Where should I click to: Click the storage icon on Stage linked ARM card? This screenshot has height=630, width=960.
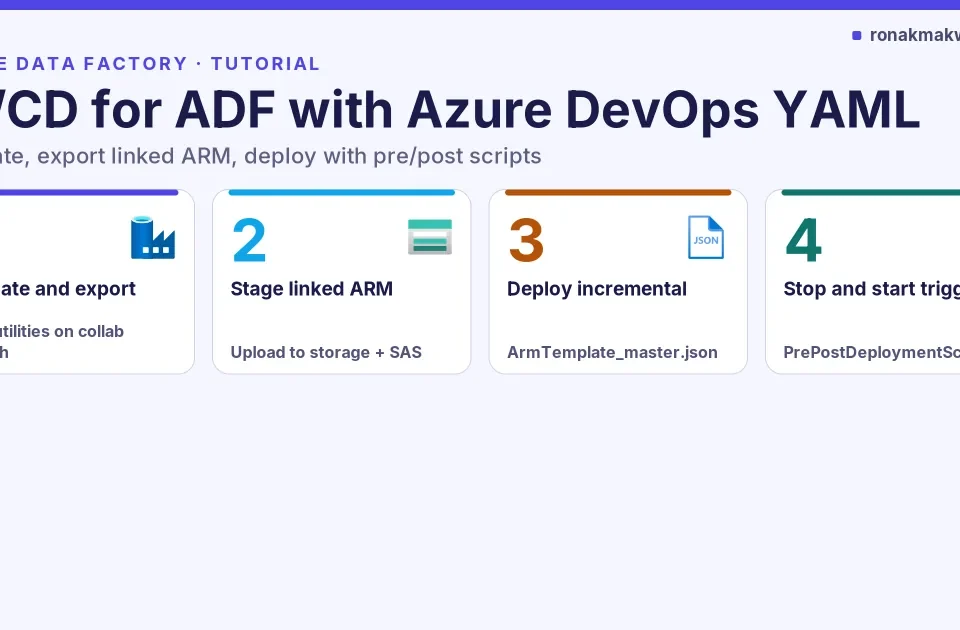point(430,237)
